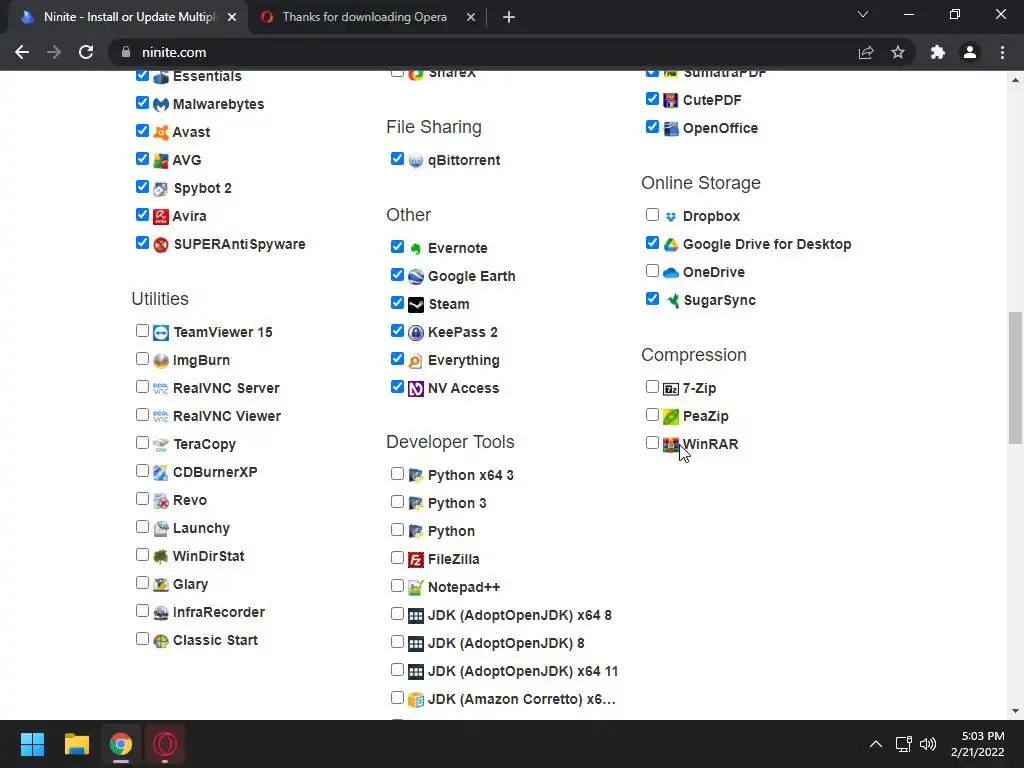The image size is (1024, 768).
Task: Open Opera browser from the taskbar
Action: (x=165, y=744)
